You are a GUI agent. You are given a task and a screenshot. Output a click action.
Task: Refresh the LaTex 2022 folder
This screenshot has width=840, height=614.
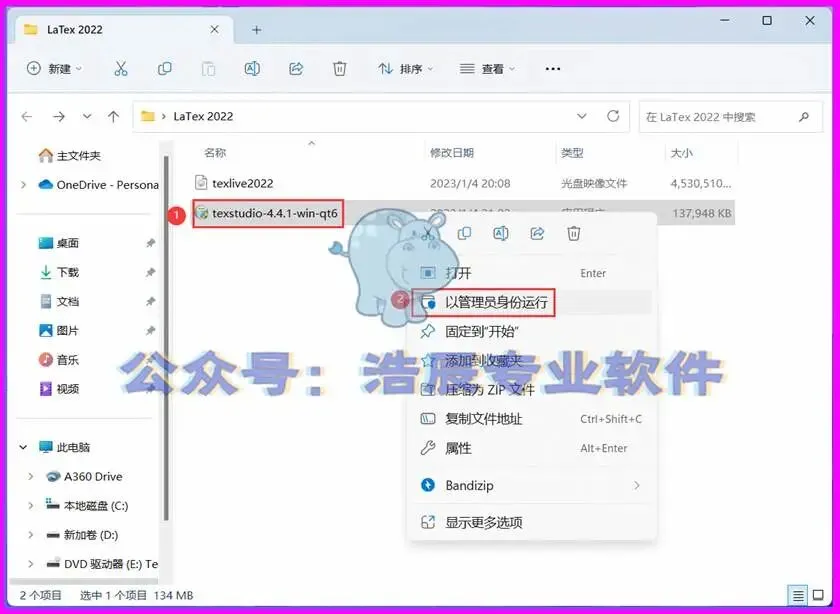point(613,116)
